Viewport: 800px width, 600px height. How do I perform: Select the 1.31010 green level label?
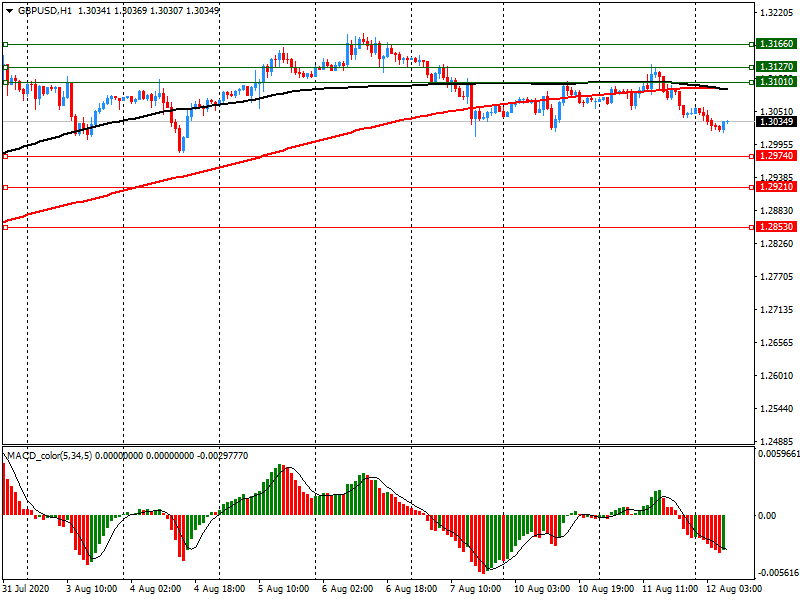pyautogui.click(x=776, y=82)
